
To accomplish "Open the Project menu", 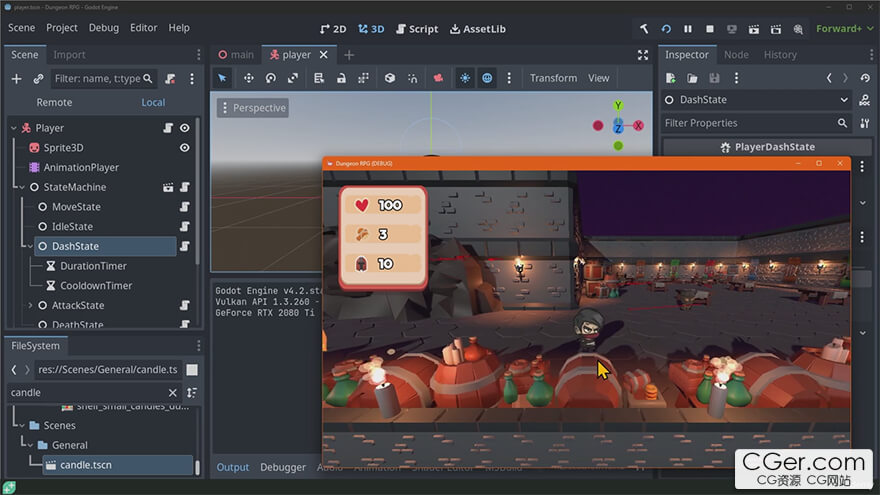I will tap(62, 28).
